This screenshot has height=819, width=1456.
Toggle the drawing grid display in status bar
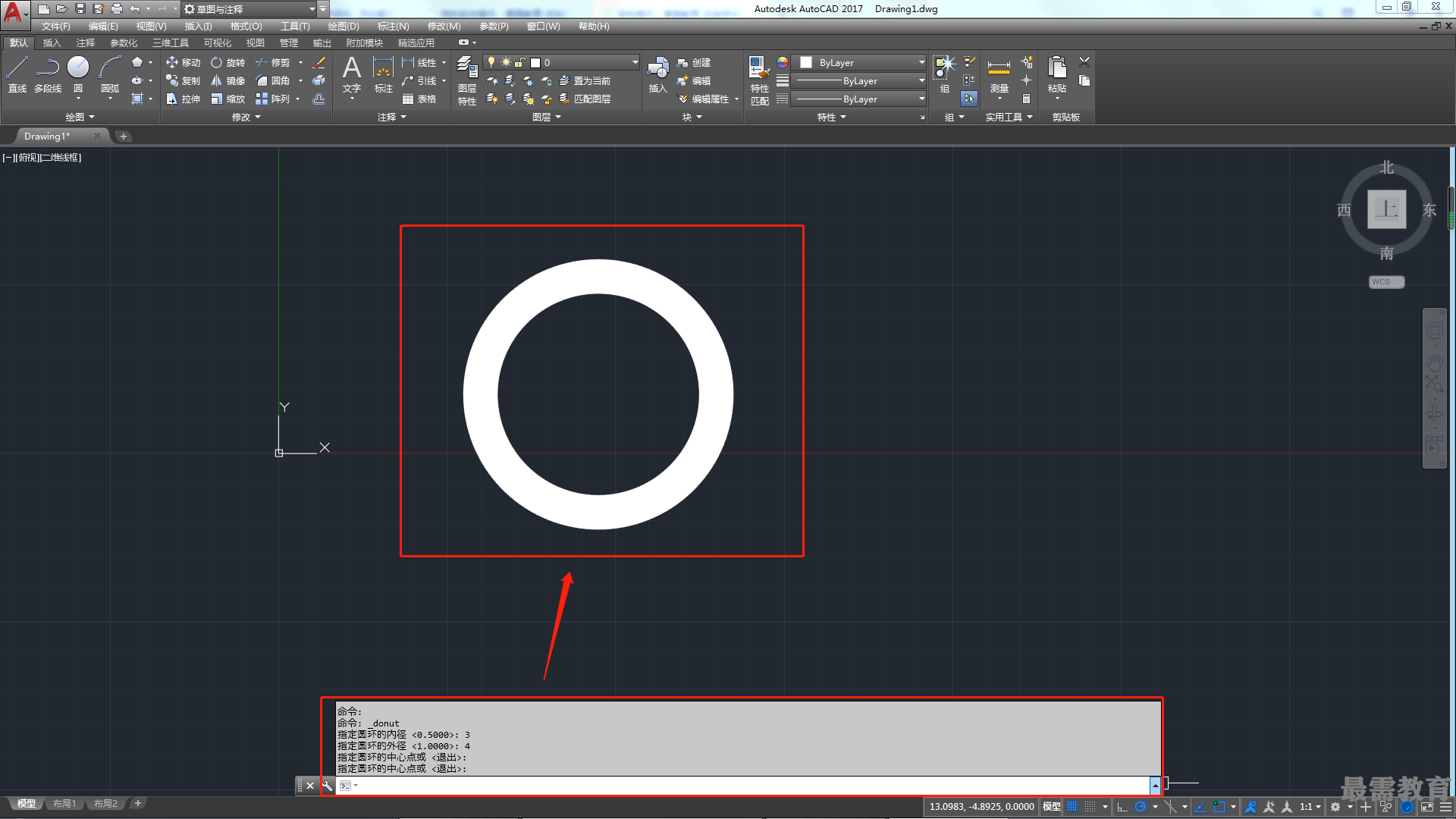pos(1072,807)
